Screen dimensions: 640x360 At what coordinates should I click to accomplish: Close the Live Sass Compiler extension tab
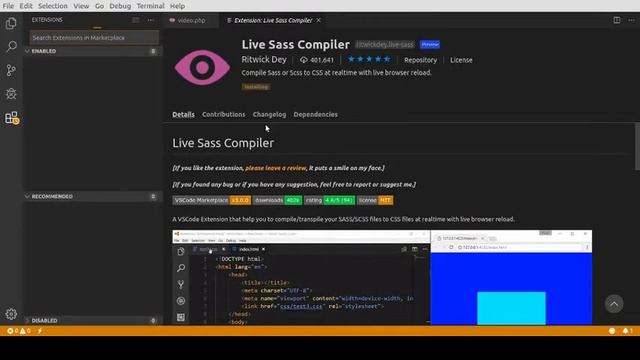tap(318, 20)
